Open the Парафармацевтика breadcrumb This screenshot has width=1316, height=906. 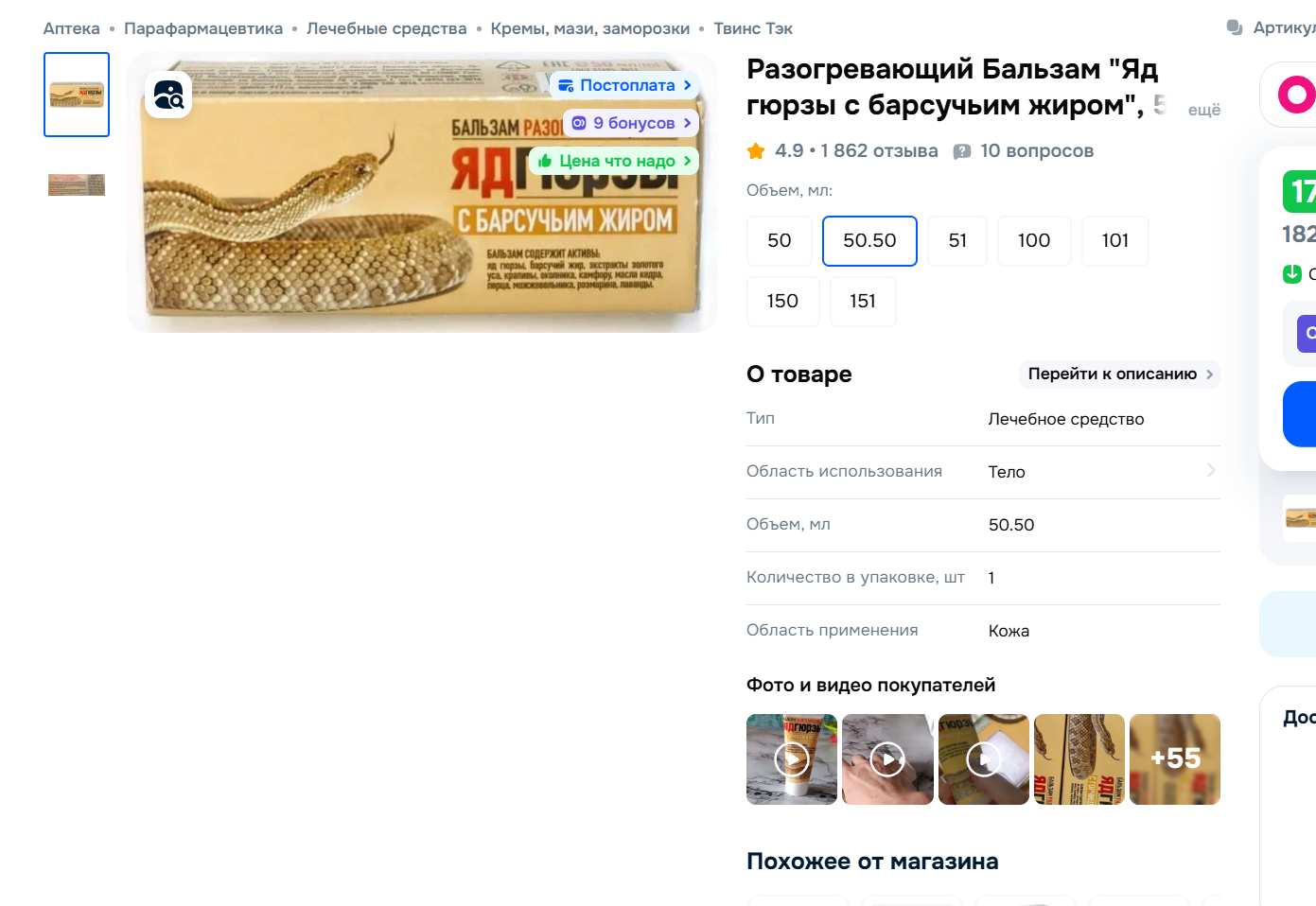click(203, 28)
